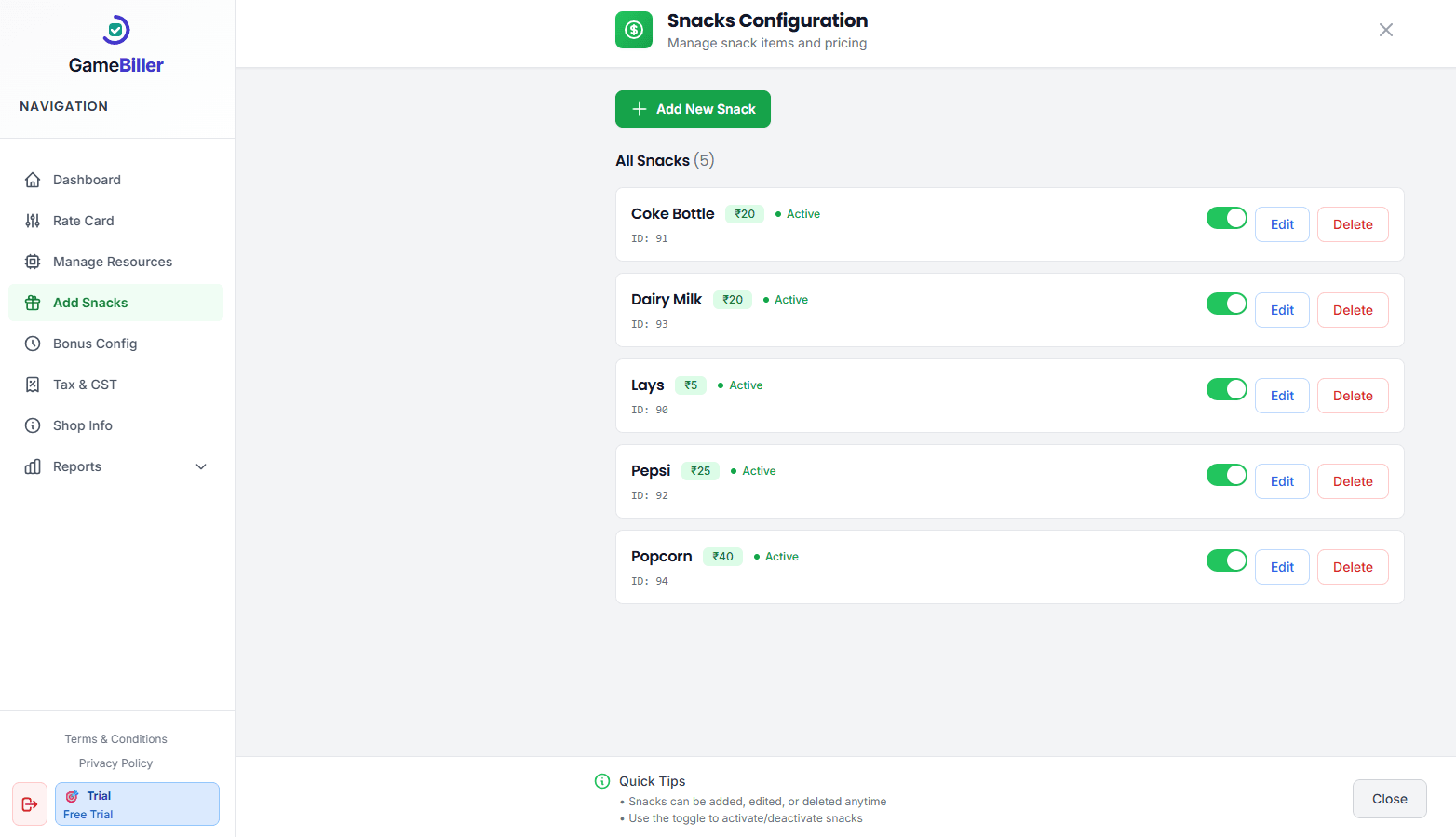Open Bonus Config from navigation menu
The image size is (1456, 837).
click(93, 344)
